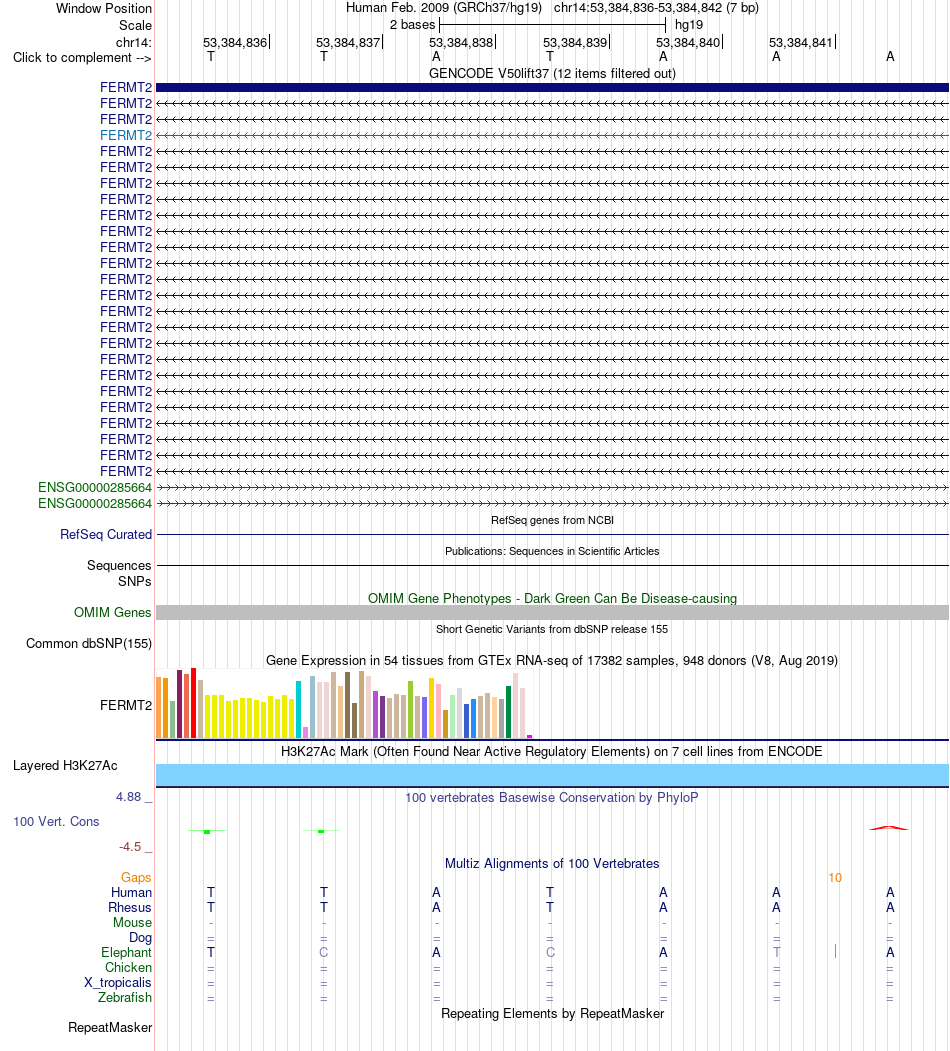Open 'Multiz Alignments of 100 Vertebrates' title
Viewport: 950px width, 1051px height.
[552, 864]
